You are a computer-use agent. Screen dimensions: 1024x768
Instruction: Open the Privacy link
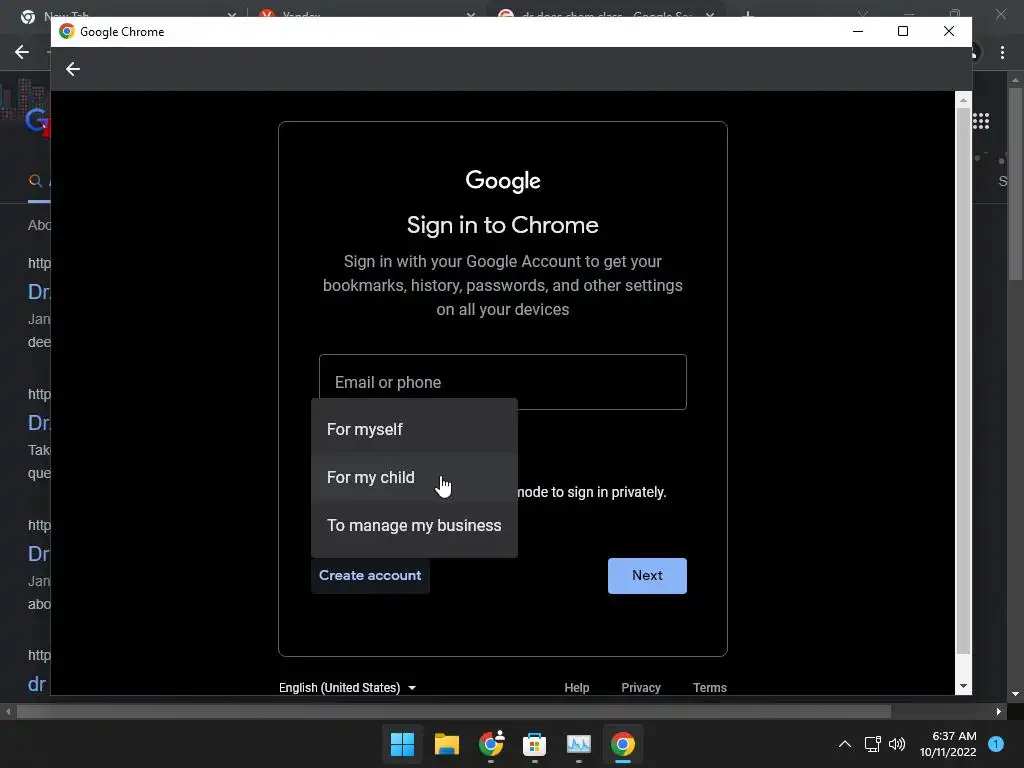point(641,687)
